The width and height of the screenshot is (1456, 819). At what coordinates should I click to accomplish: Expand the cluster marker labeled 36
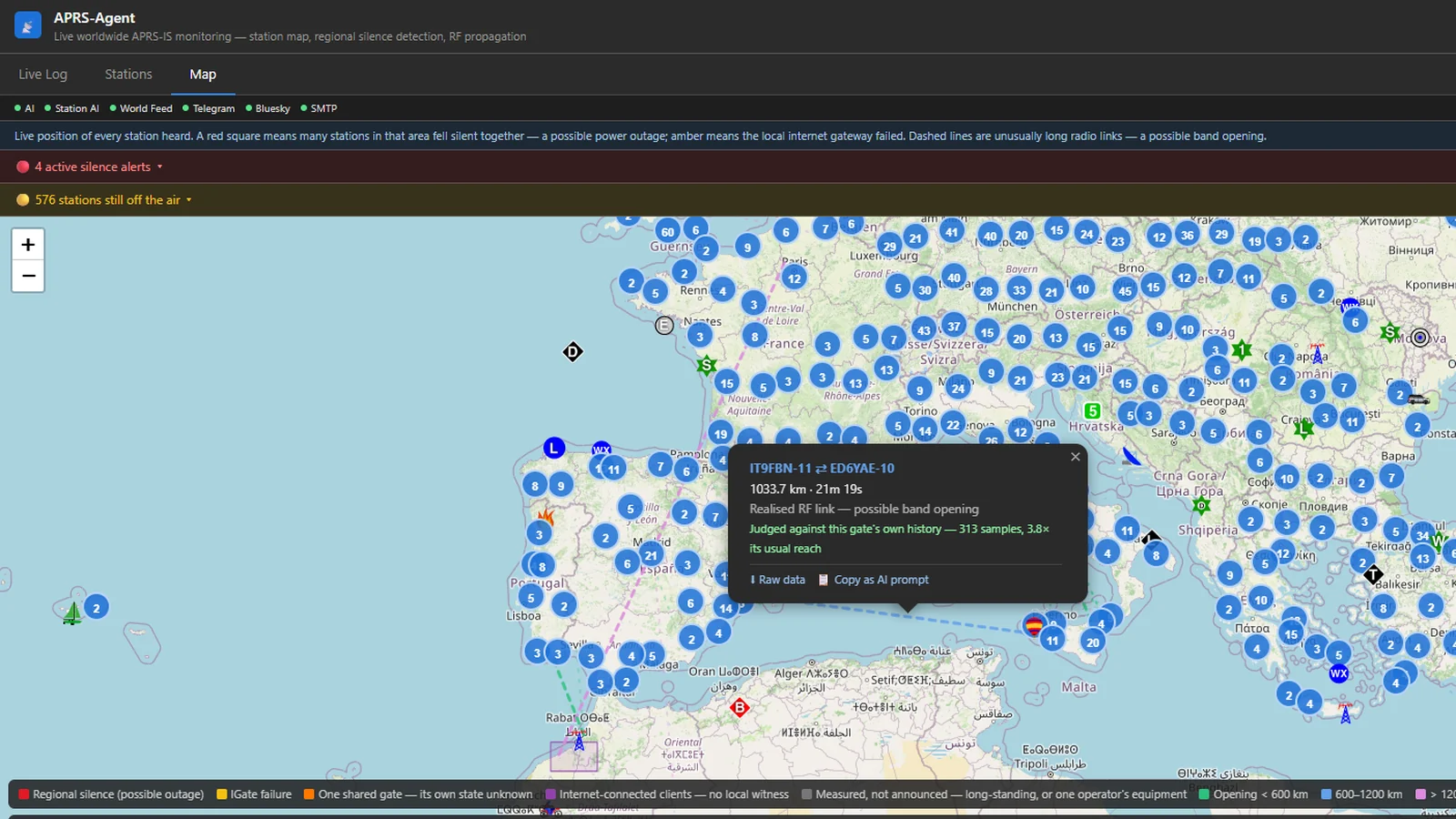[x=1187, y=235]
